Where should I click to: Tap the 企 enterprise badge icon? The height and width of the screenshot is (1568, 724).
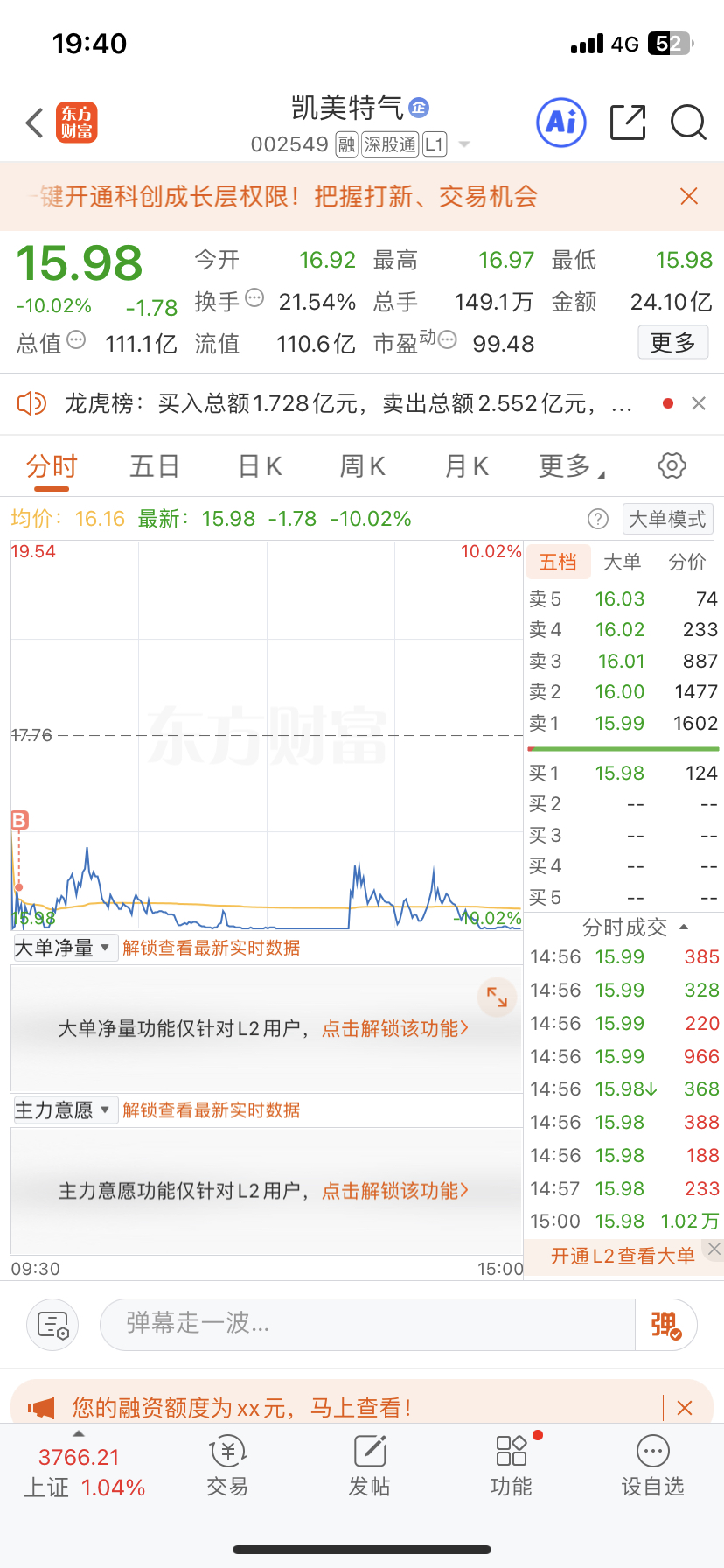[419, 108]
